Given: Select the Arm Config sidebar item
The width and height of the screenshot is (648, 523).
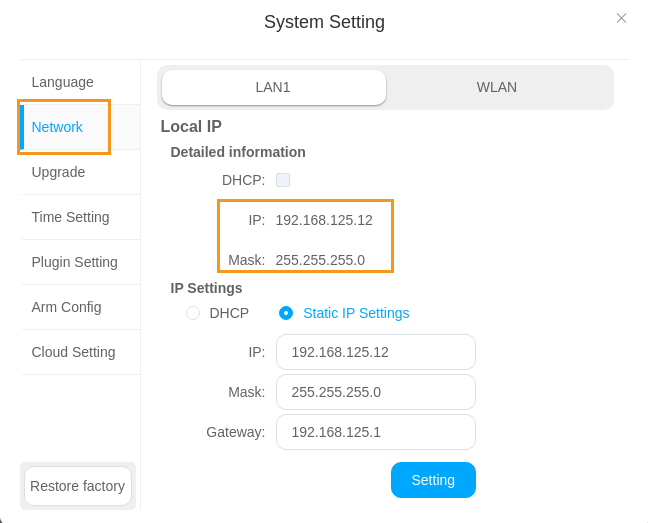Looking at the screenshot, I should (x=66, y=307).
